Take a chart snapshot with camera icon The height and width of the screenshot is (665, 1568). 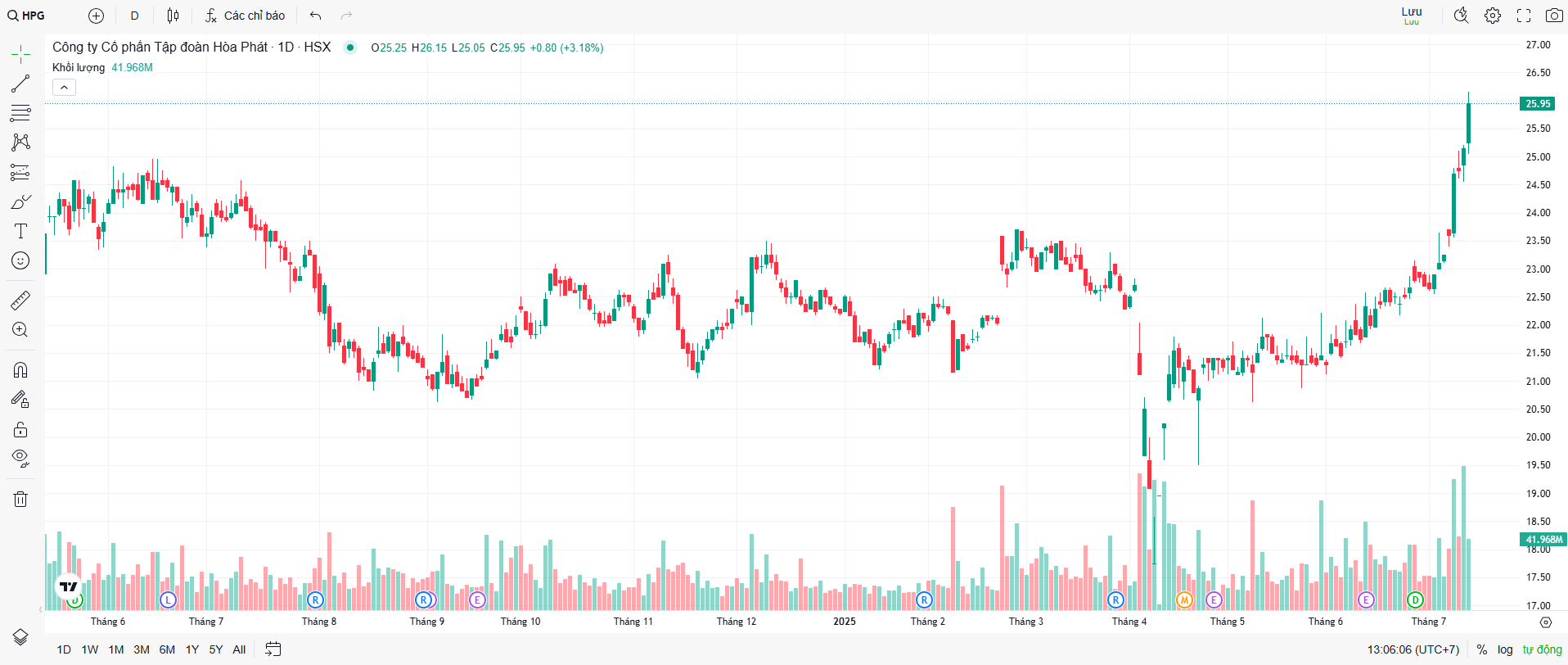click(x=1553, y=16)
